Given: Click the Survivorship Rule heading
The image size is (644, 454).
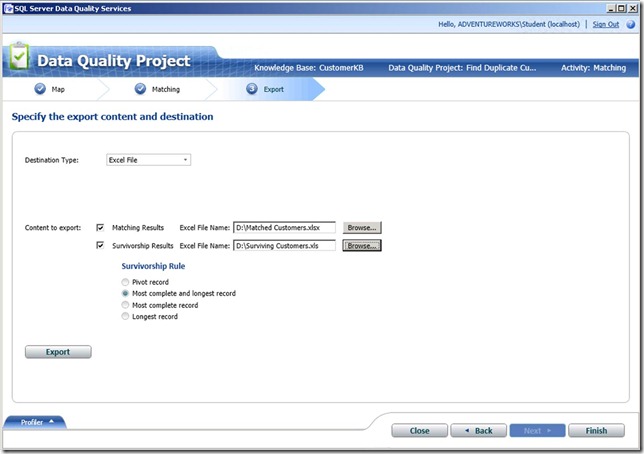Looking at the screenshot, I should tap(153, 266).
